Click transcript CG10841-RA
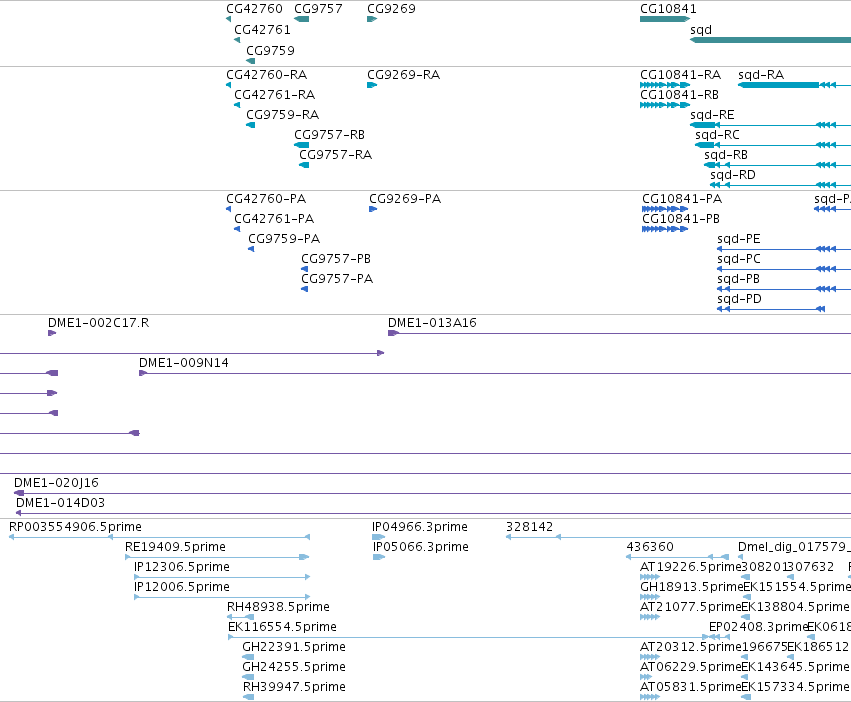 (680, 74)
